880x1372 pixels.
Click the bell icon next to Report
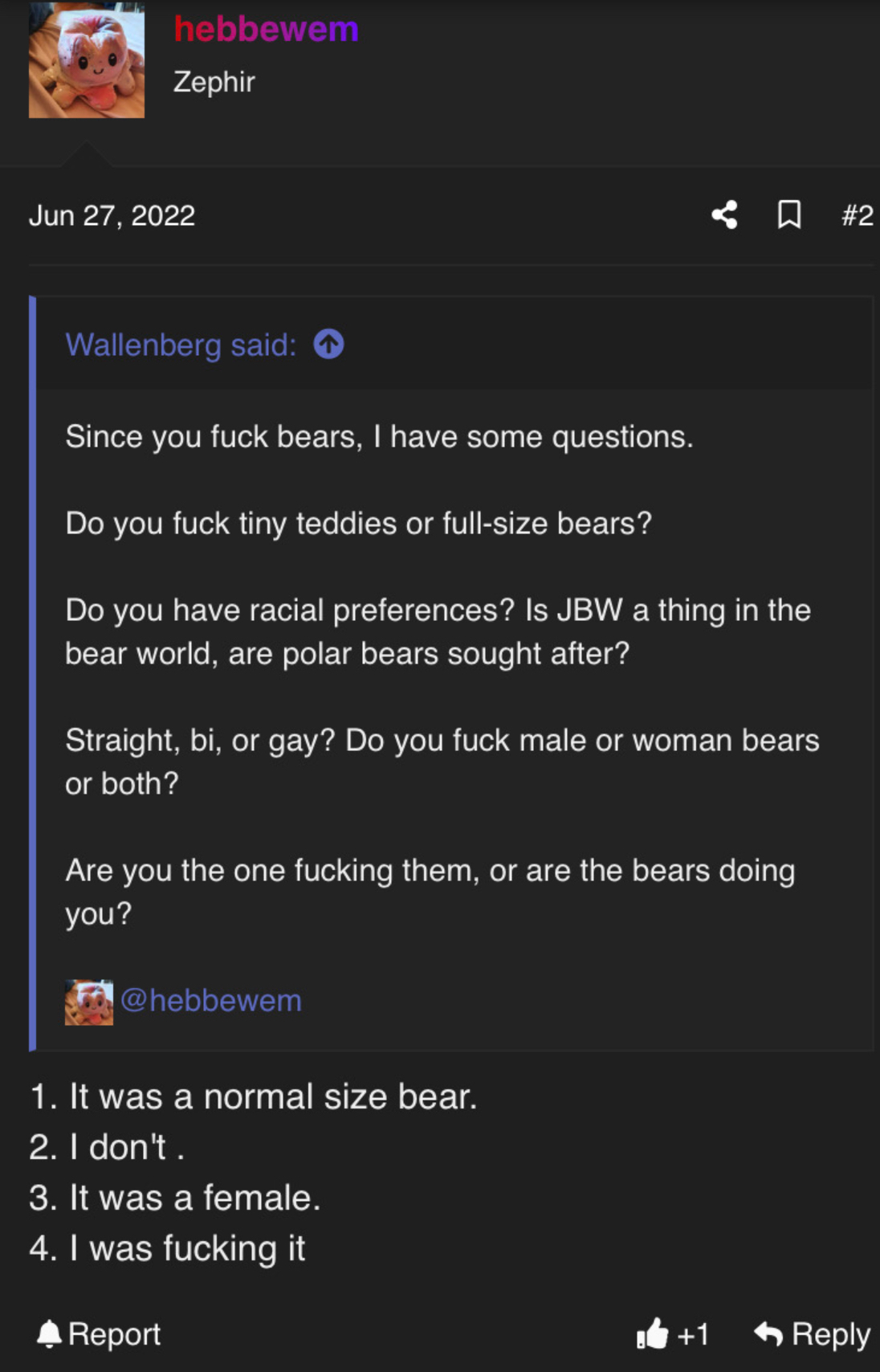[49, 1334]
